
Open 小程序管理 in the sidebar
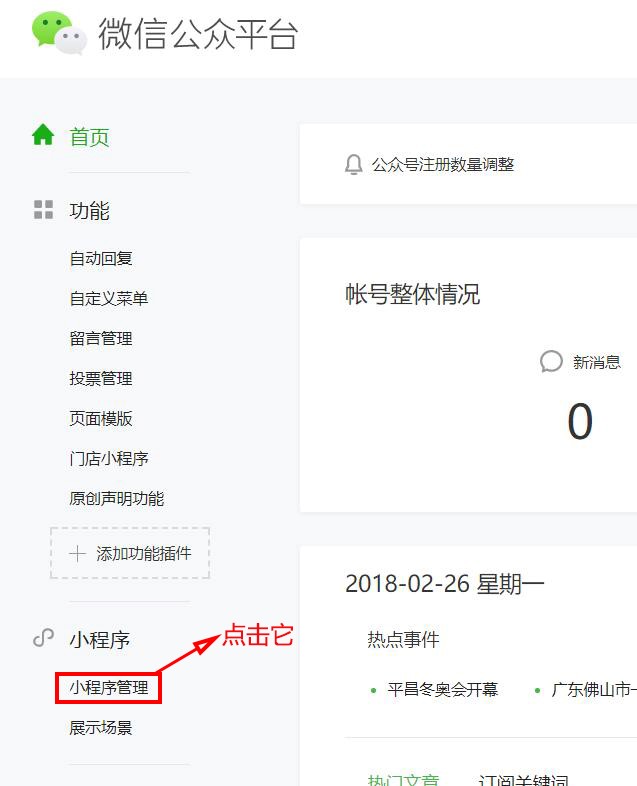[109, 688]
